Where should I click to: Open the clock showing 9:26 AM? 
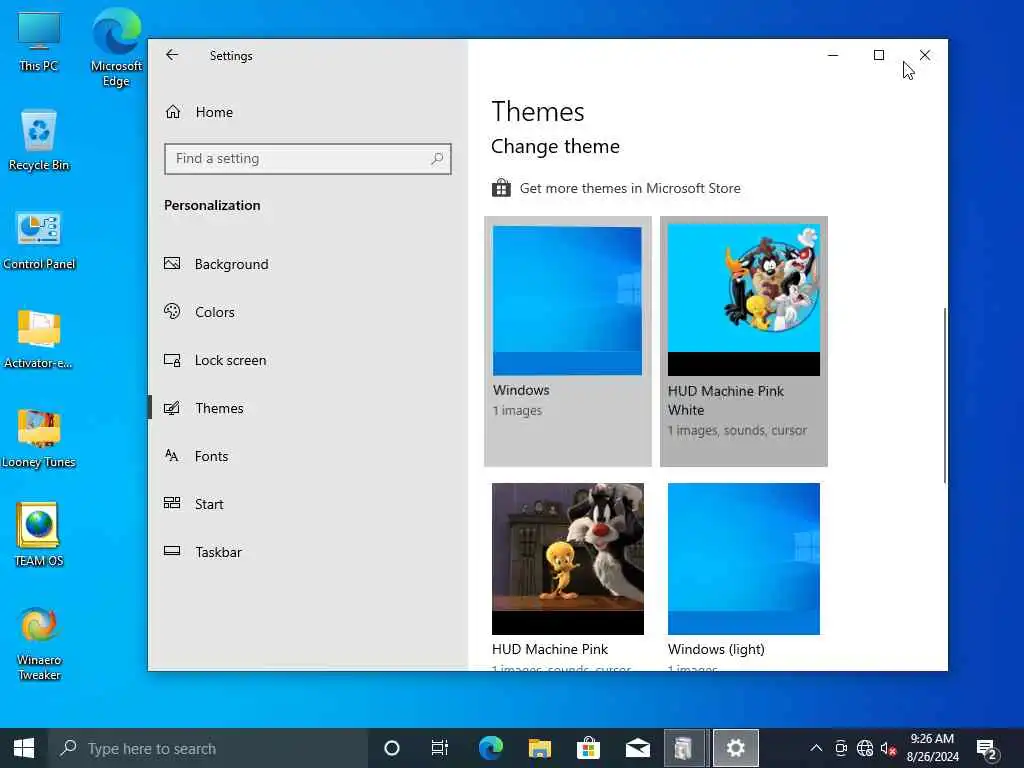coord(933,748)
